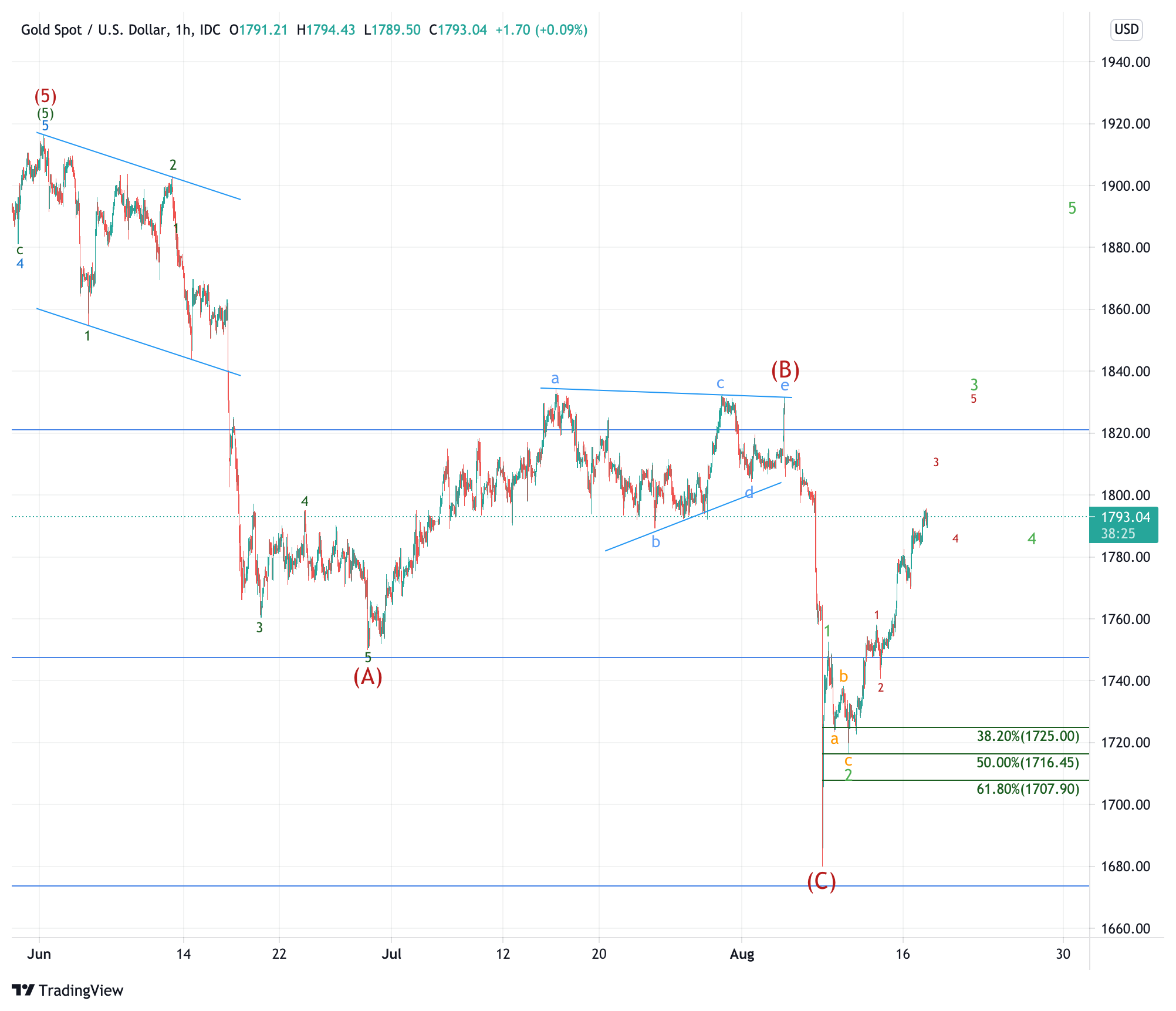
Task: Select the orange b wave label
Action: (x=843, y=676)
